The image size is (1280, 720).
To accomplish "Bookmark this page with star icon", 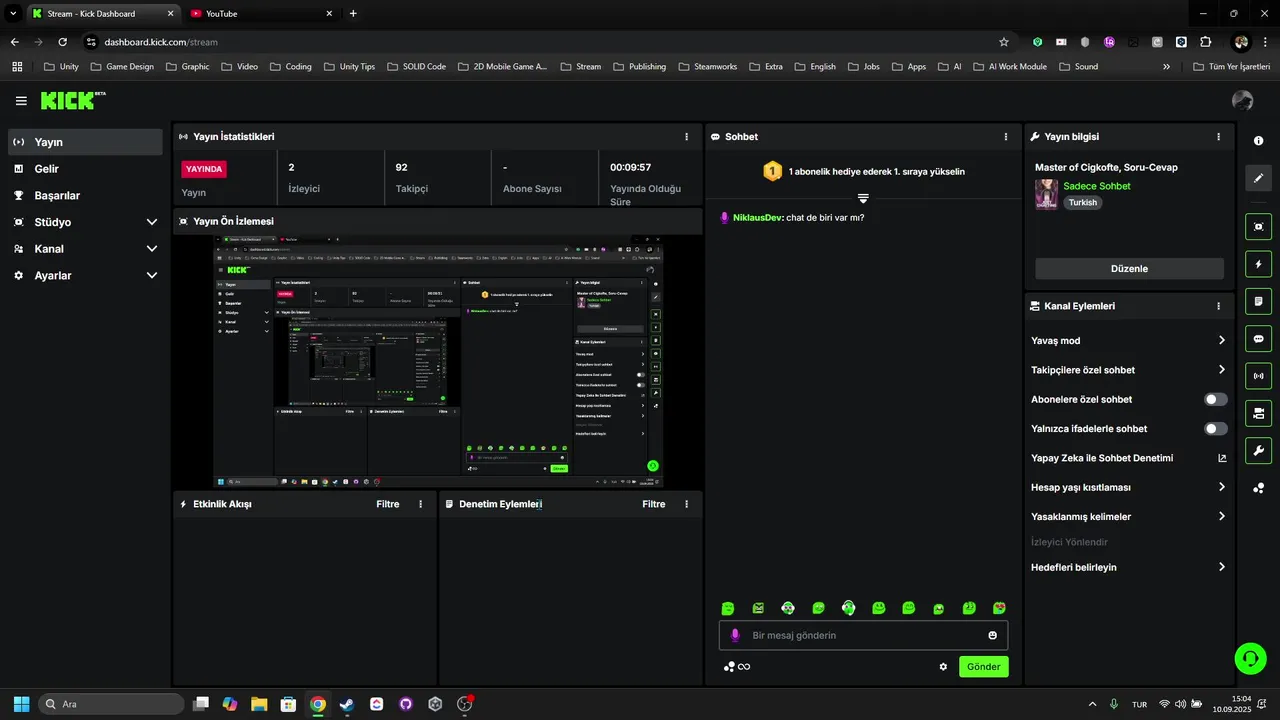I will point(1004,42).
